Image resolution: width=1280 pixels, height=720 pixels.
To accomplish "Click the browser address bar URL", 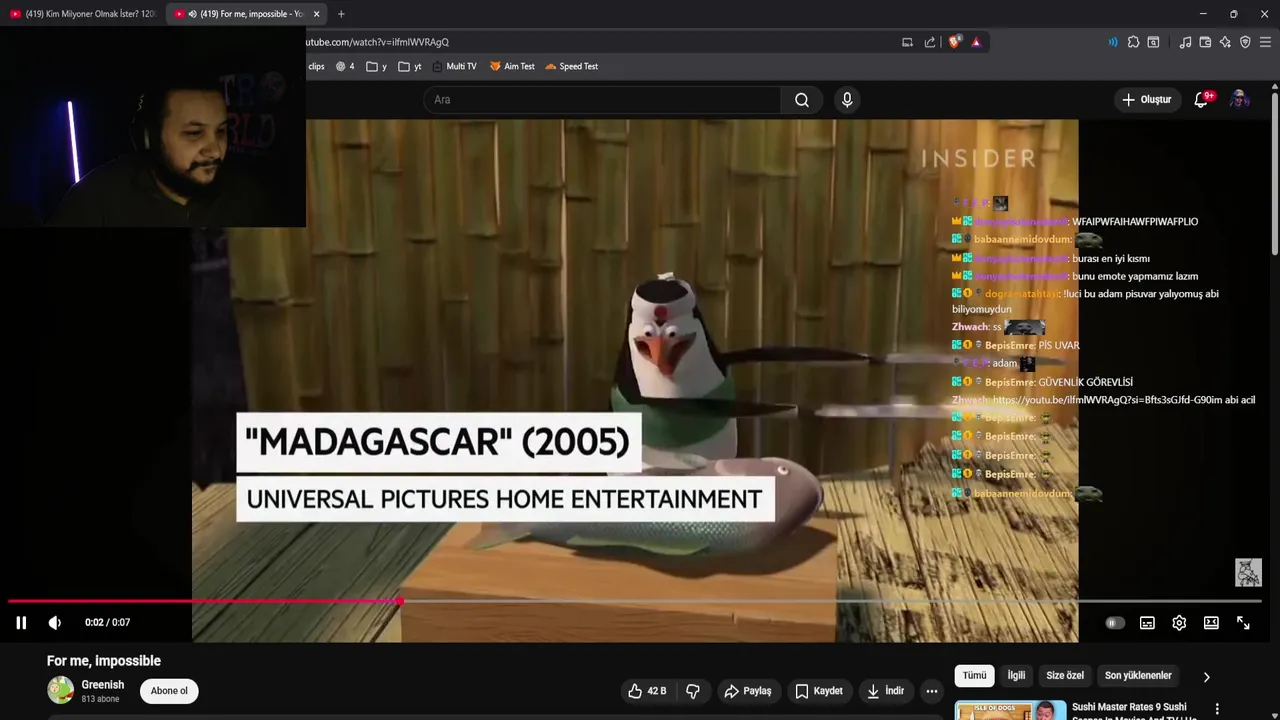I will [377, 42].
